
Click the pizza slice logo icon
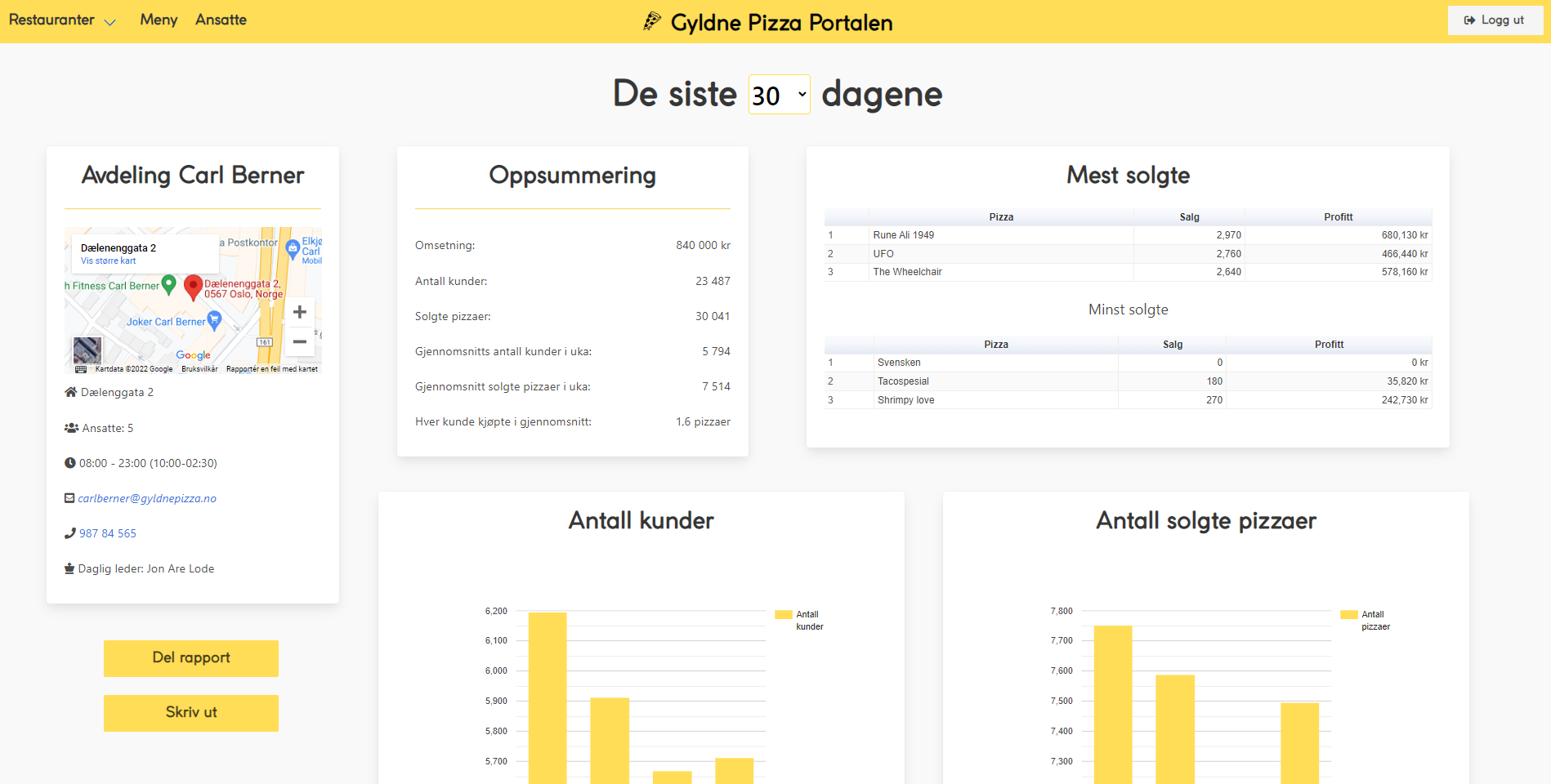[x=651, y=21]
